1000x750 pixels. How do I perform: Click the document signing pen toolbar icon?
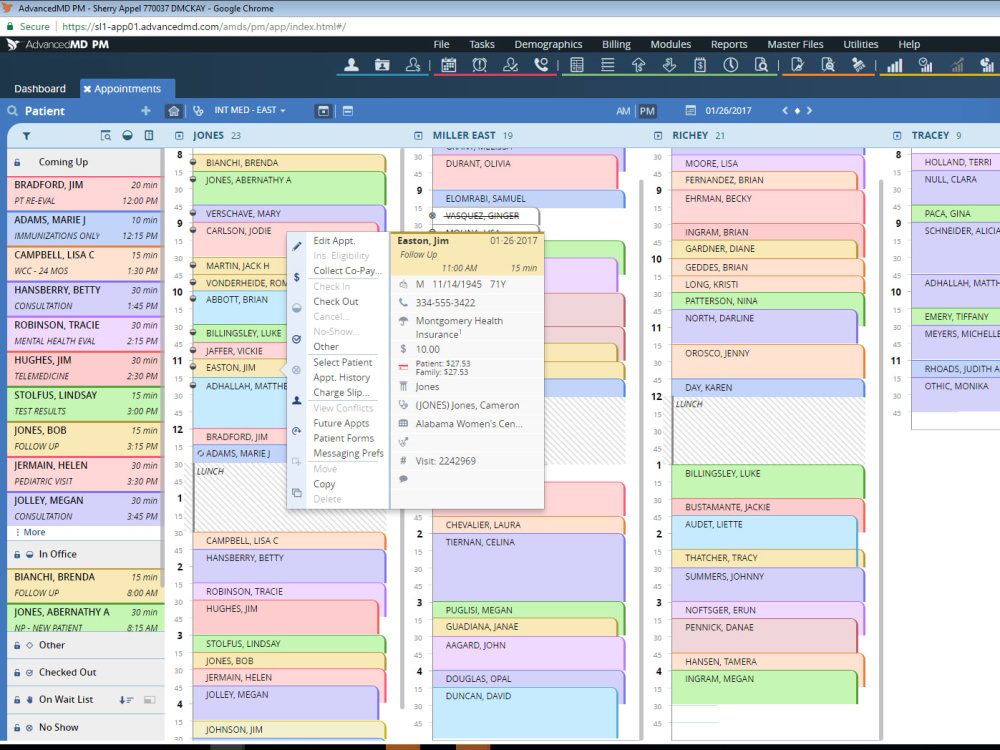click(x=797, y=65)
